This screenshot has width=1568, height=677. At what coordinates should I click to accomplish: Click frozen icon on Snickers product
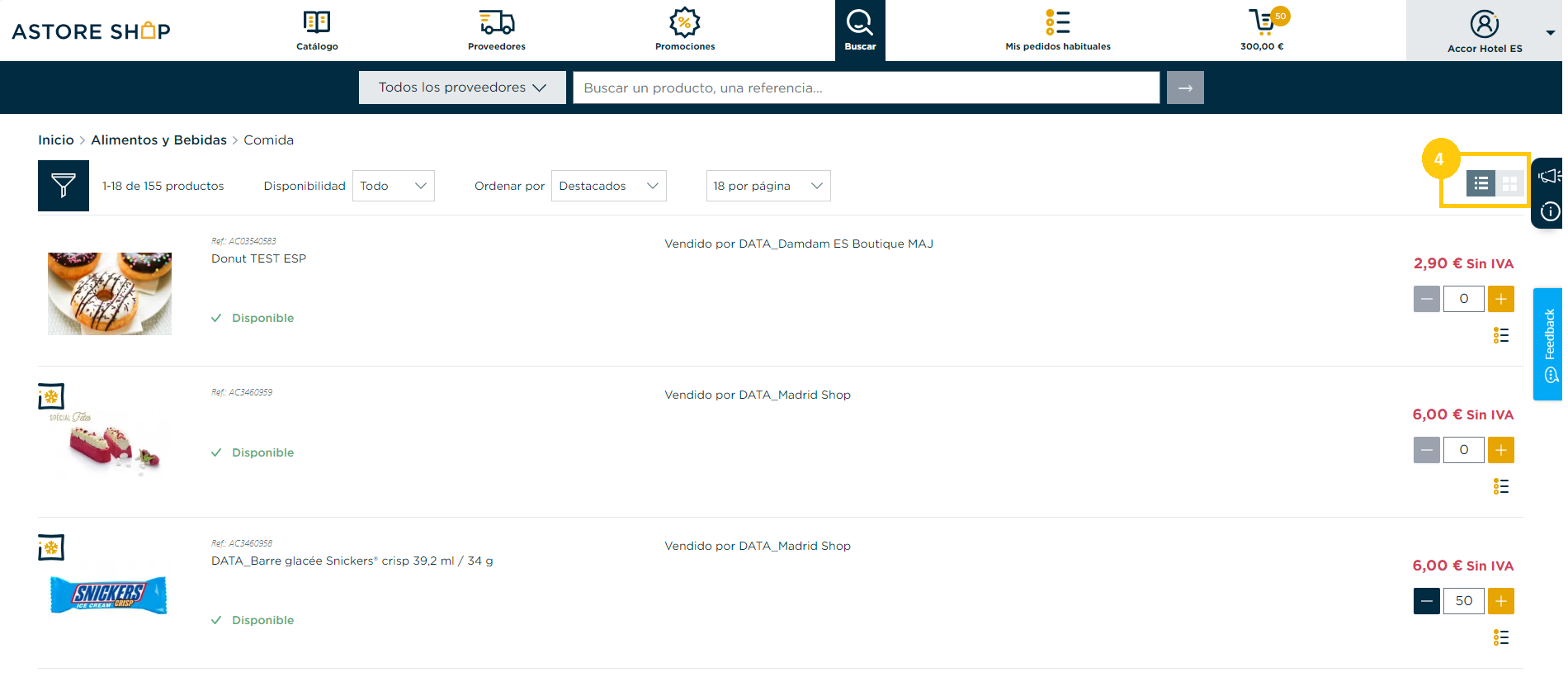coord(51,547)
